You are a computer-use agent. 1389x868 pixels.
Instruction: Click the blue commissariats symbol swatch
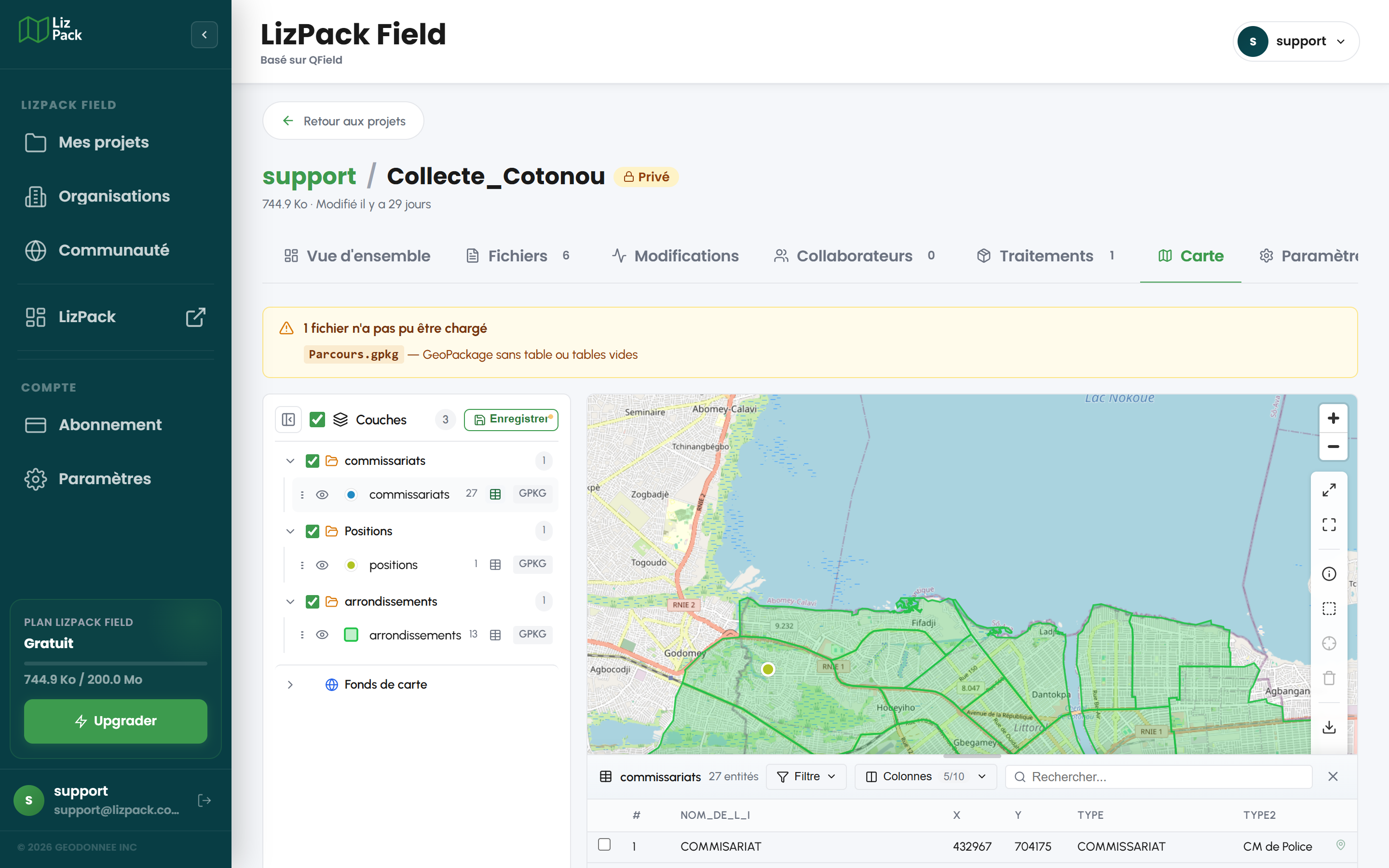pyautogui.click(x=351, y=494)
